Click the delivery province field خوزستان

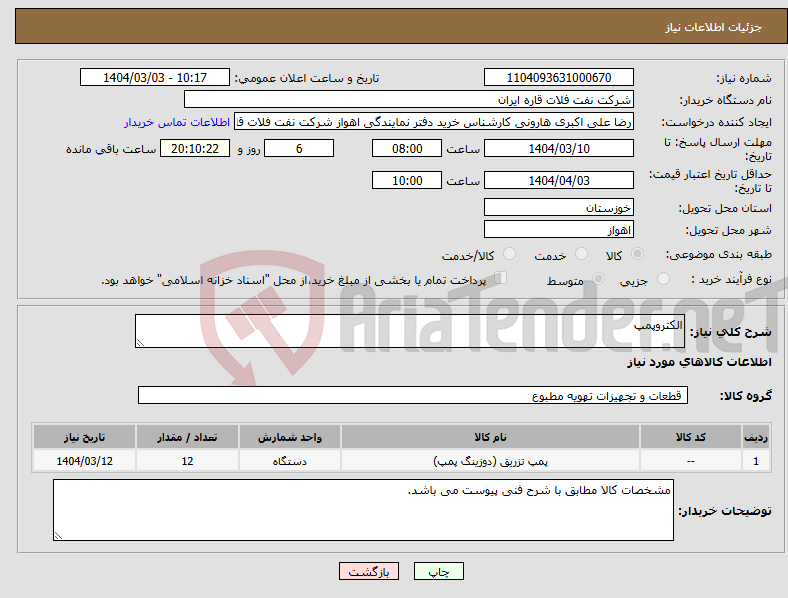tap(558, 207)
